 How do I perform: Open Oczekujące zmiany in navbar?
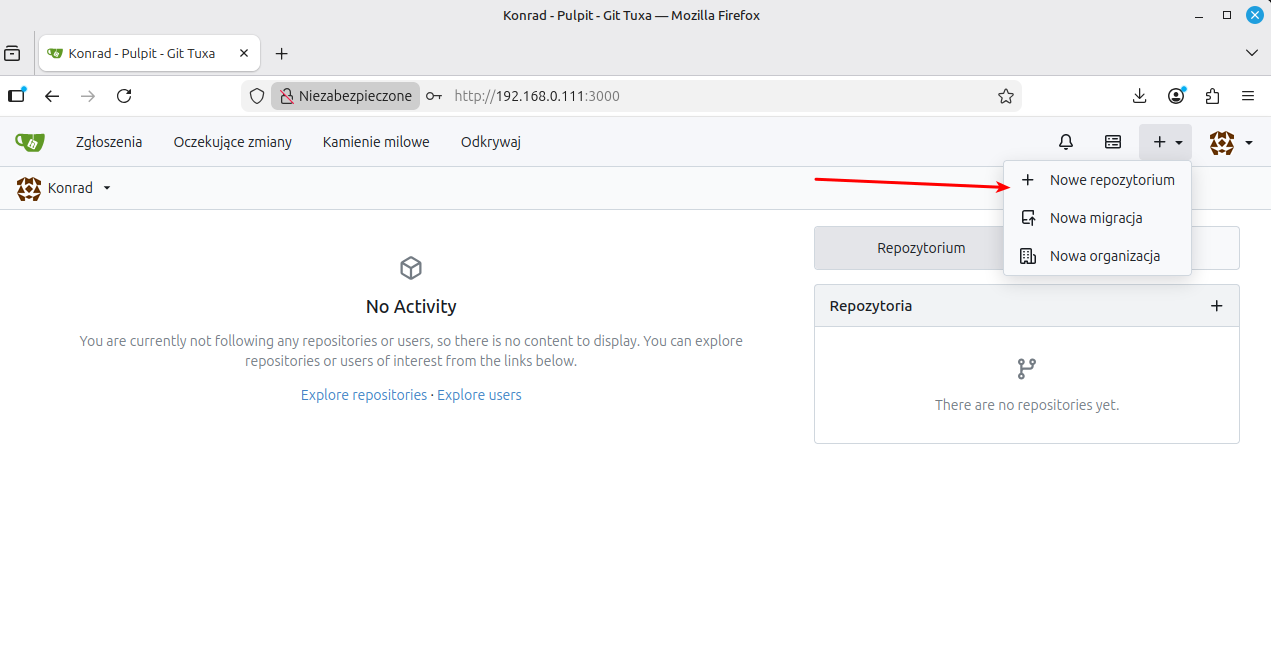[233, 142]
